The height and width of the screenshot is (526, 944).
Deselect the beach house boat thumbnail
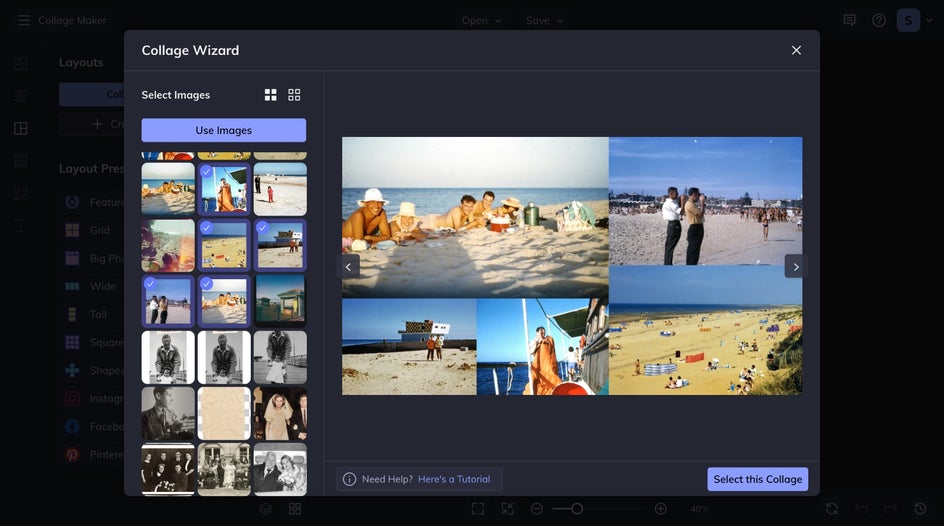tap(280, 245)
